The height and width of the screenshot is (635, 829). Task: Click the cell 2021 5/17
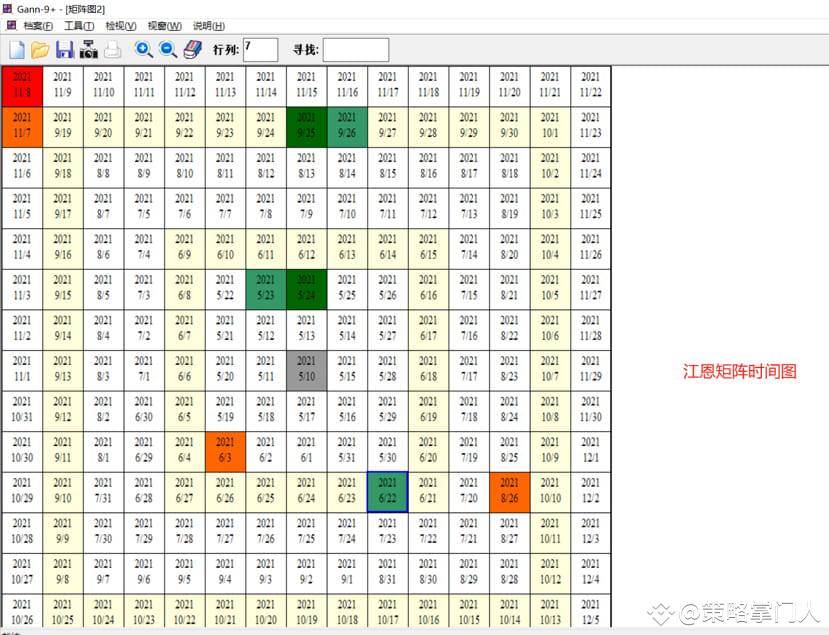pyautogui.click(x=307, y=411)
